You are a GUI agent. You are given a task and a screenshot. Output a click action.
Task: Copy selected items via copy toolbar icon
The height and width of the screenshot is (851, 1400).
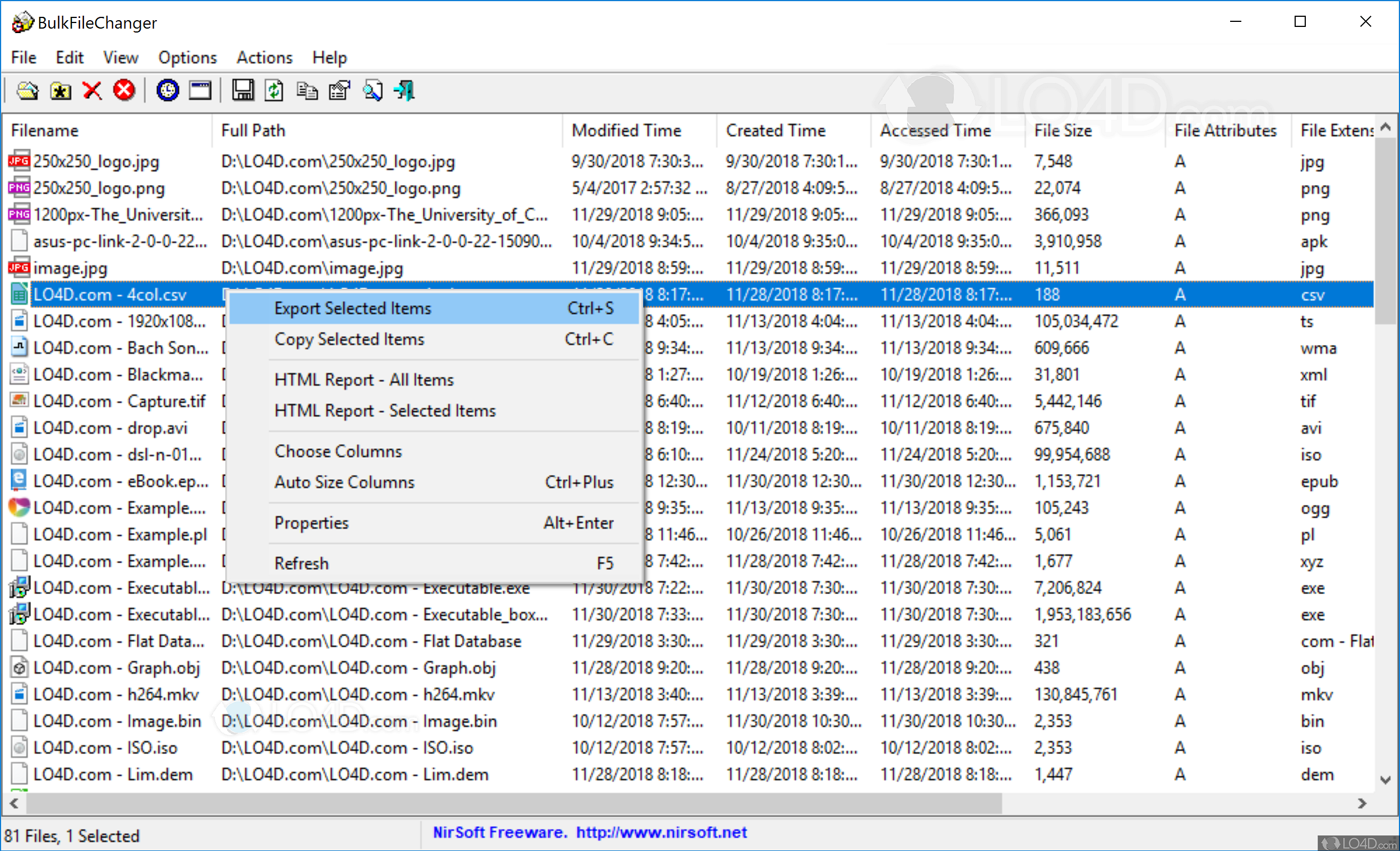pyautogui.click(x=307, y=90)
